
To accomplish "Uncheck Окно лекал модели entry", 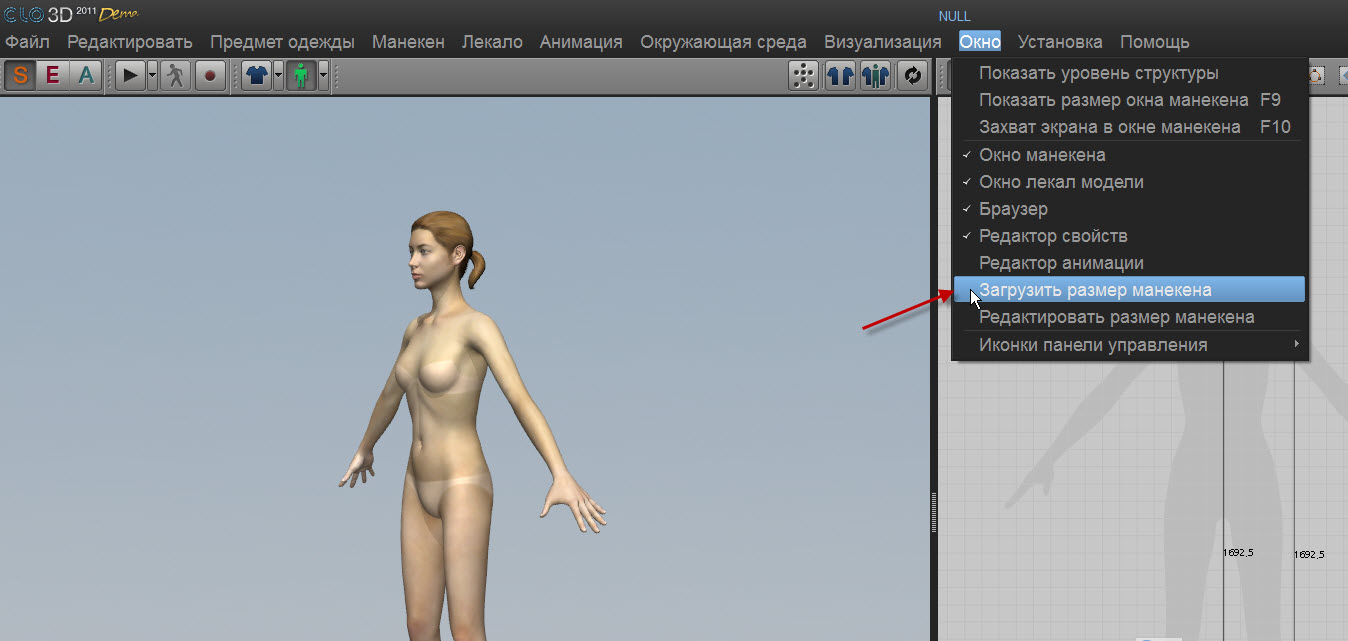I will pos(1129,182).
